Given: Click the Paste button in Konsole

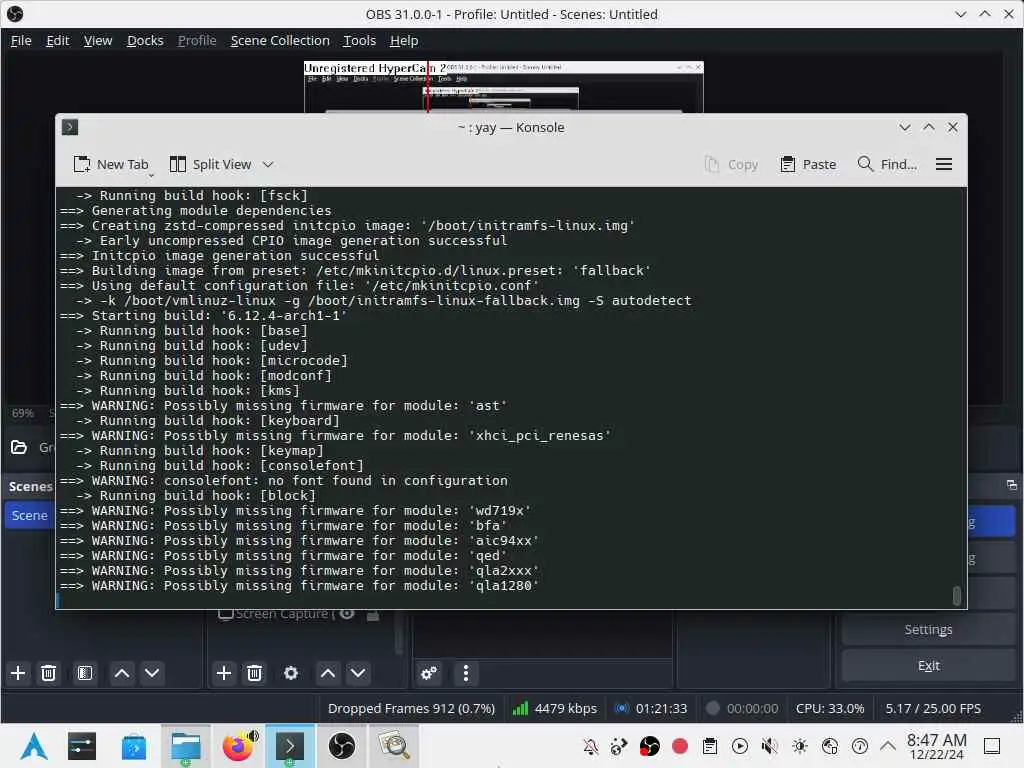Looking at the screenshot, I should pyautogui.click(x=808, y=165).
